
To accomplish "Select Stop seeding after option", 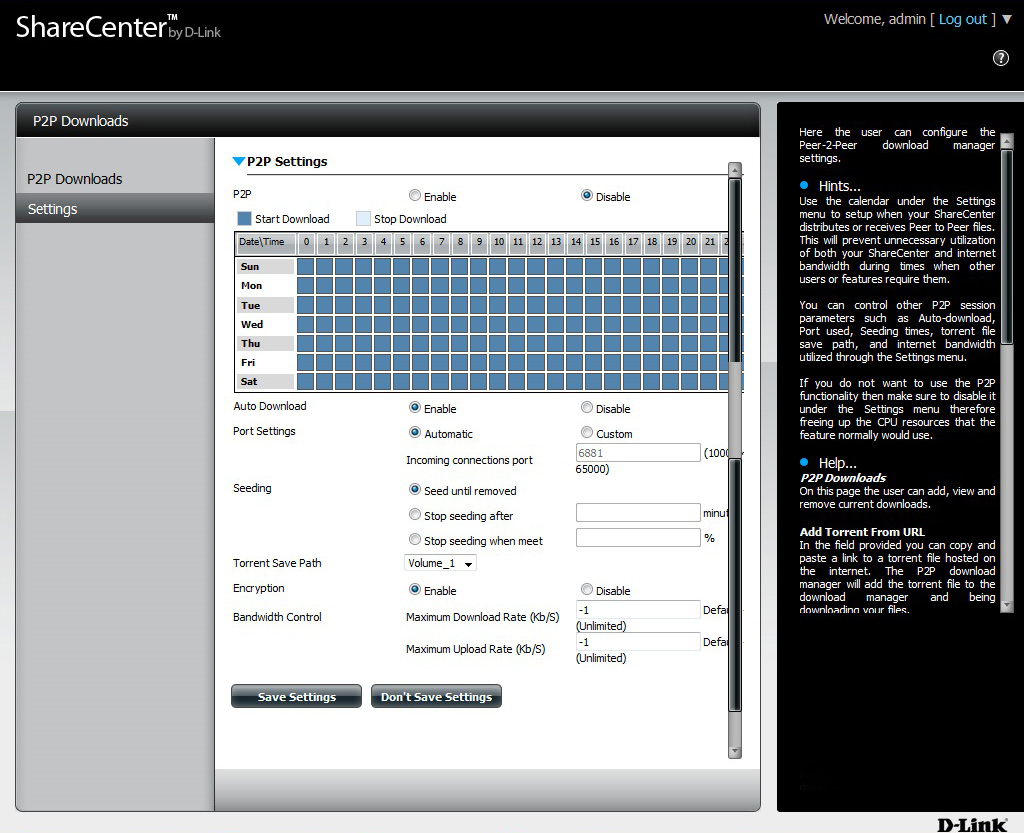I will pyautogui.click(x=415, y=514).
